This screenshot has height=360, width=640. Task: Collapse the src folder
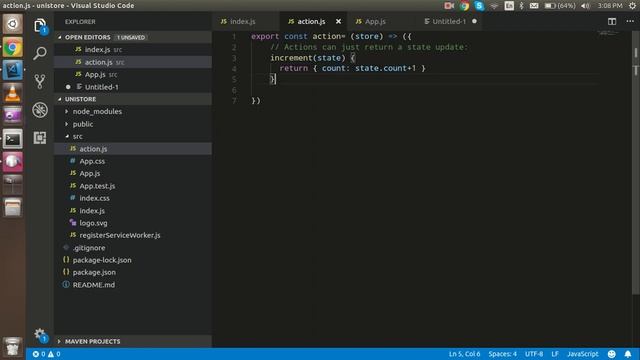pyautogui.click(x=133, y=136)
